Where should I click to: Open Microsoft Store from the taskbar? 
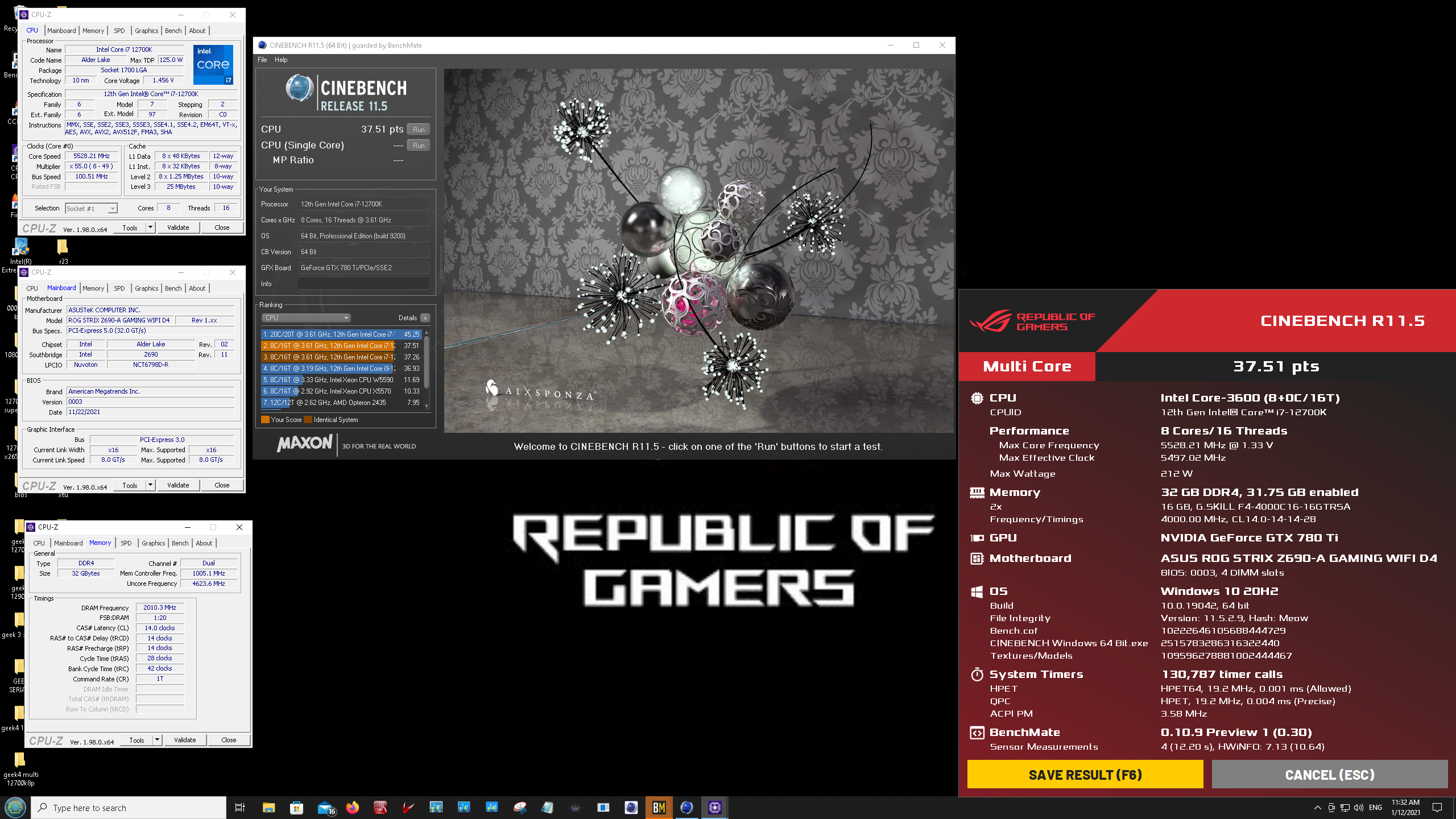tap(296, 807)
